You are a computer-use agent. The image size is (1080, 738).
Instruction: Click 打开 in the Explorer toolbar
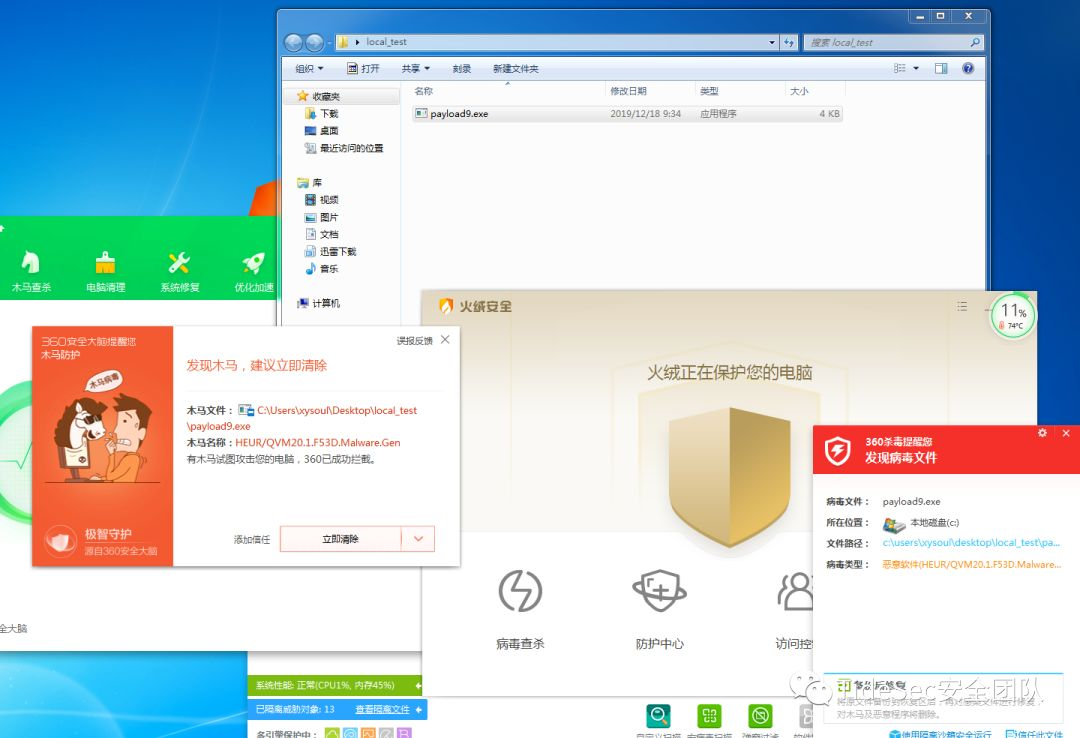pos(363,68)
